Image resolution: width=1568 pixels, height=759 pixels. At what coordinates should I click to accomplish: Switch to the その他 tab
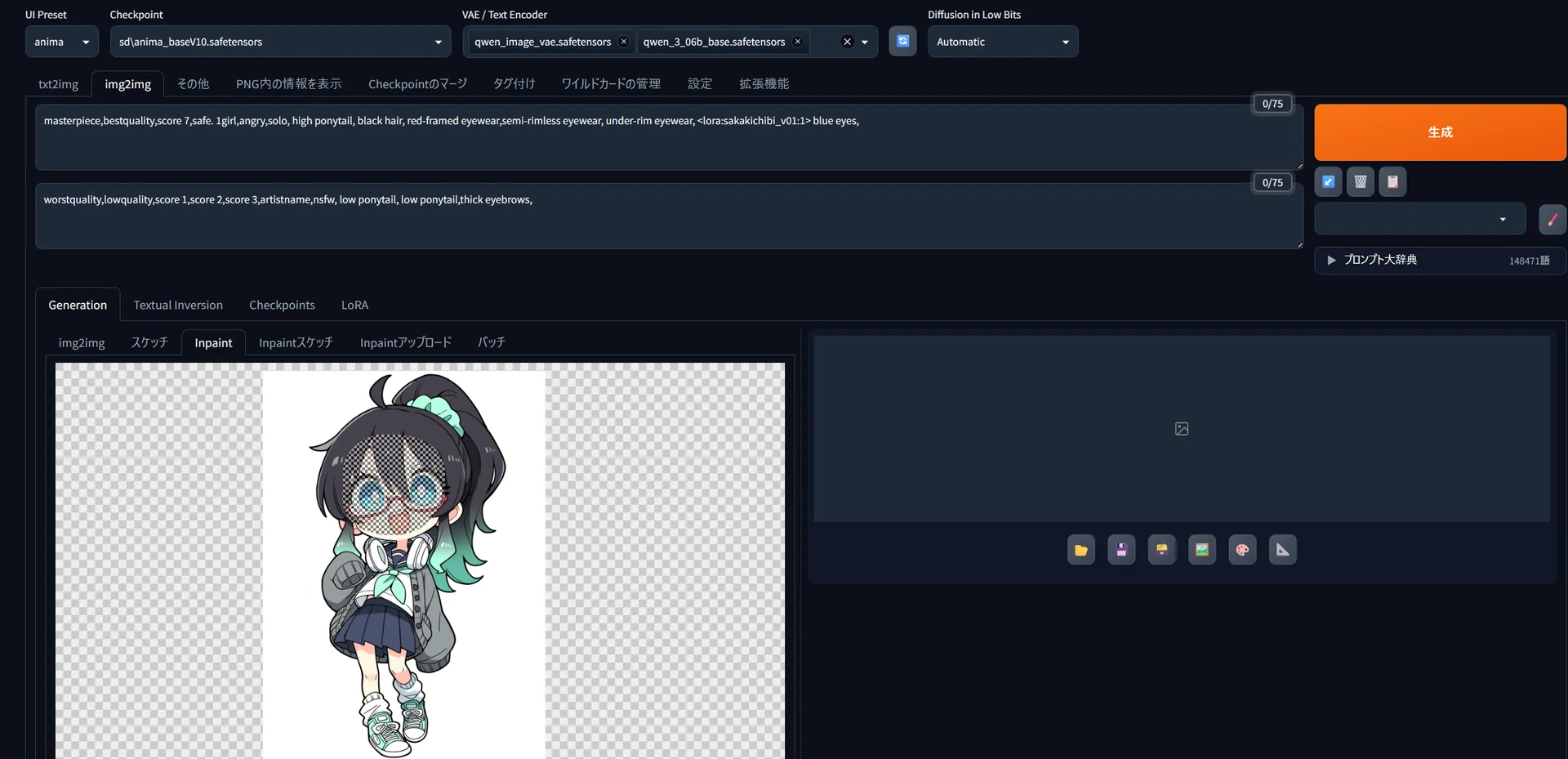click(194, 84)
